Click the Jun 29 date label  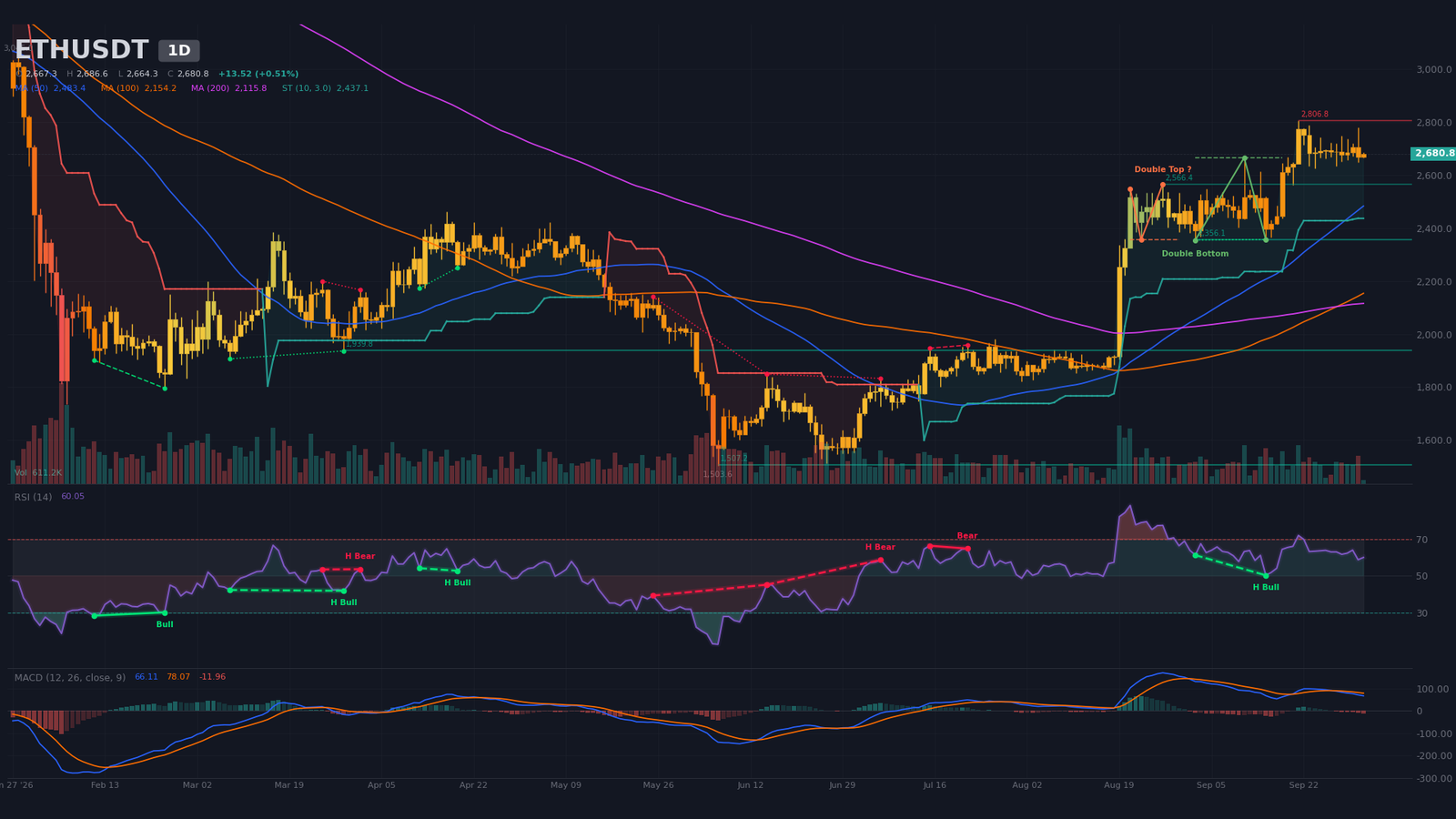coord(843,784)
